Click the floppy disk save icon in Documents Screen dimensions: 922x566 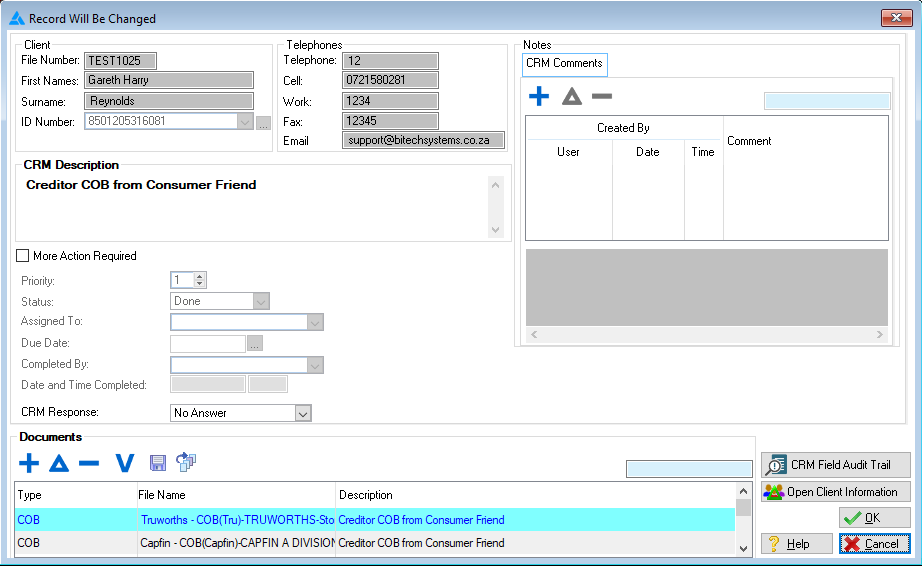158,463
